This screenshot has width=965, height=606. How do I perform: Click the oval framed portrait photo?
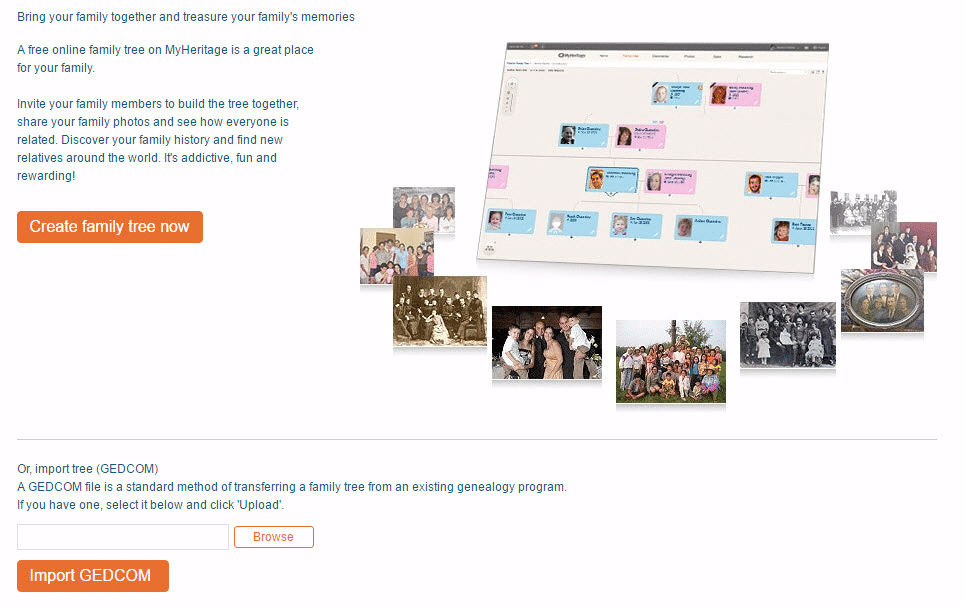tap(881, 300)
